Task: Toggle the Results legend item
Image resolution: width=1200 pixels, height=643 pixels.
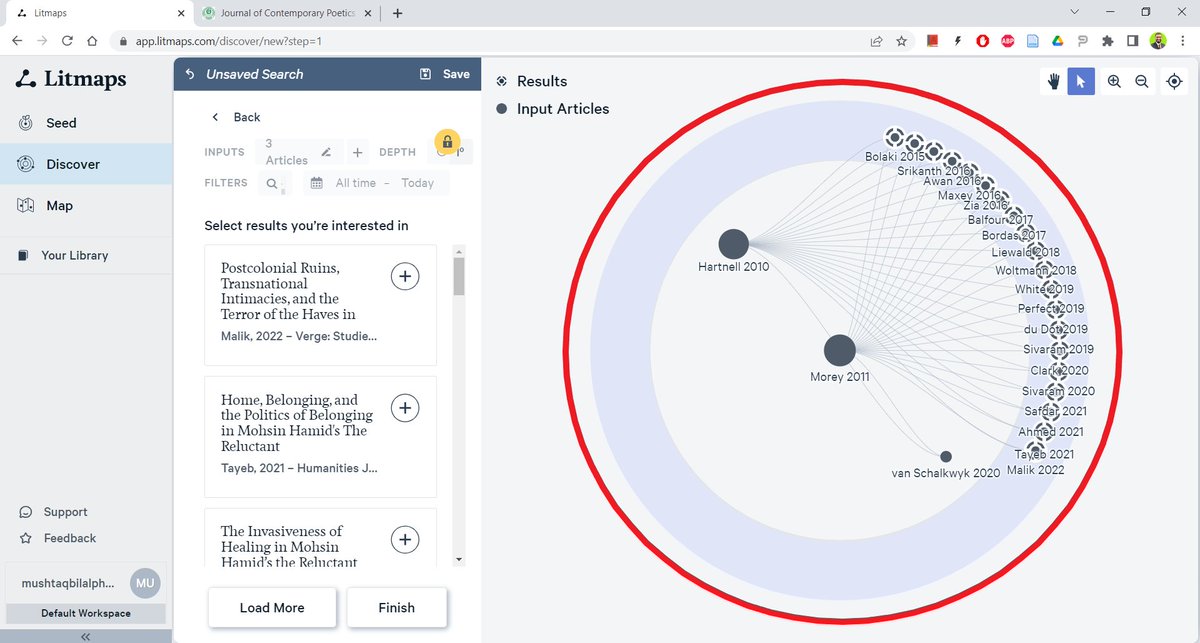Action: pos(530,81)
